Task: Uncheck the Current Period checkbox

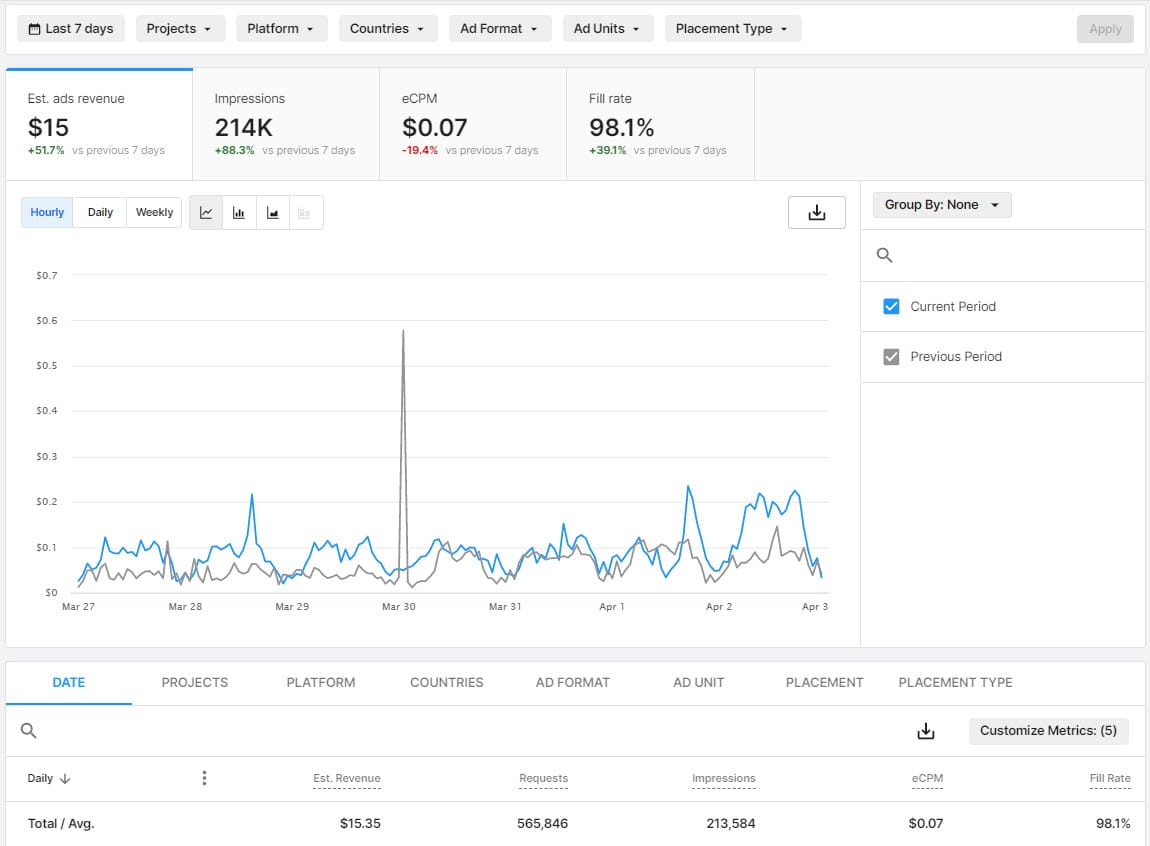Action: click(x=892, y=307)
